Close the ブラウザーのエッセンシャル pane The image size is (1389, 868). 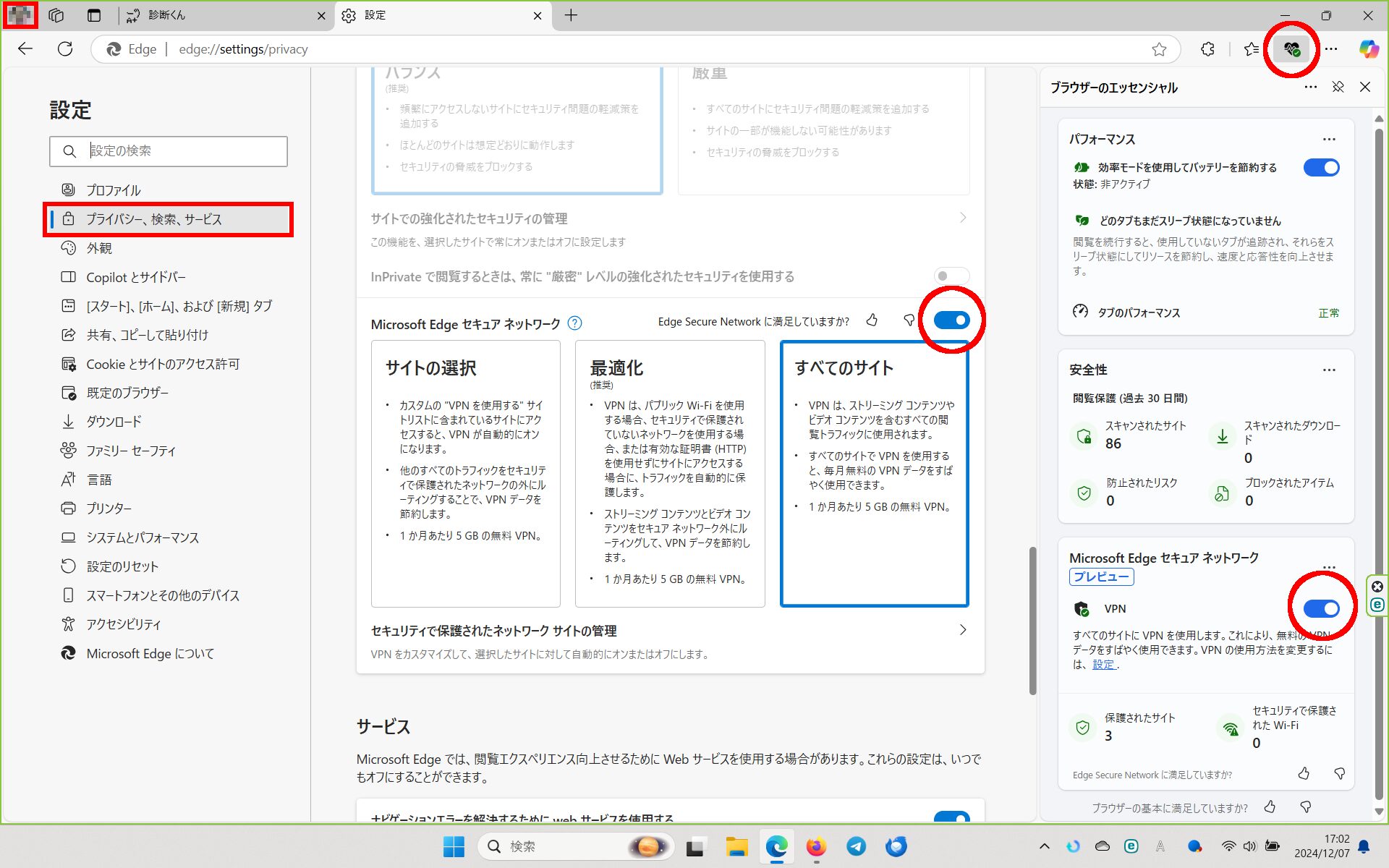1365,87
